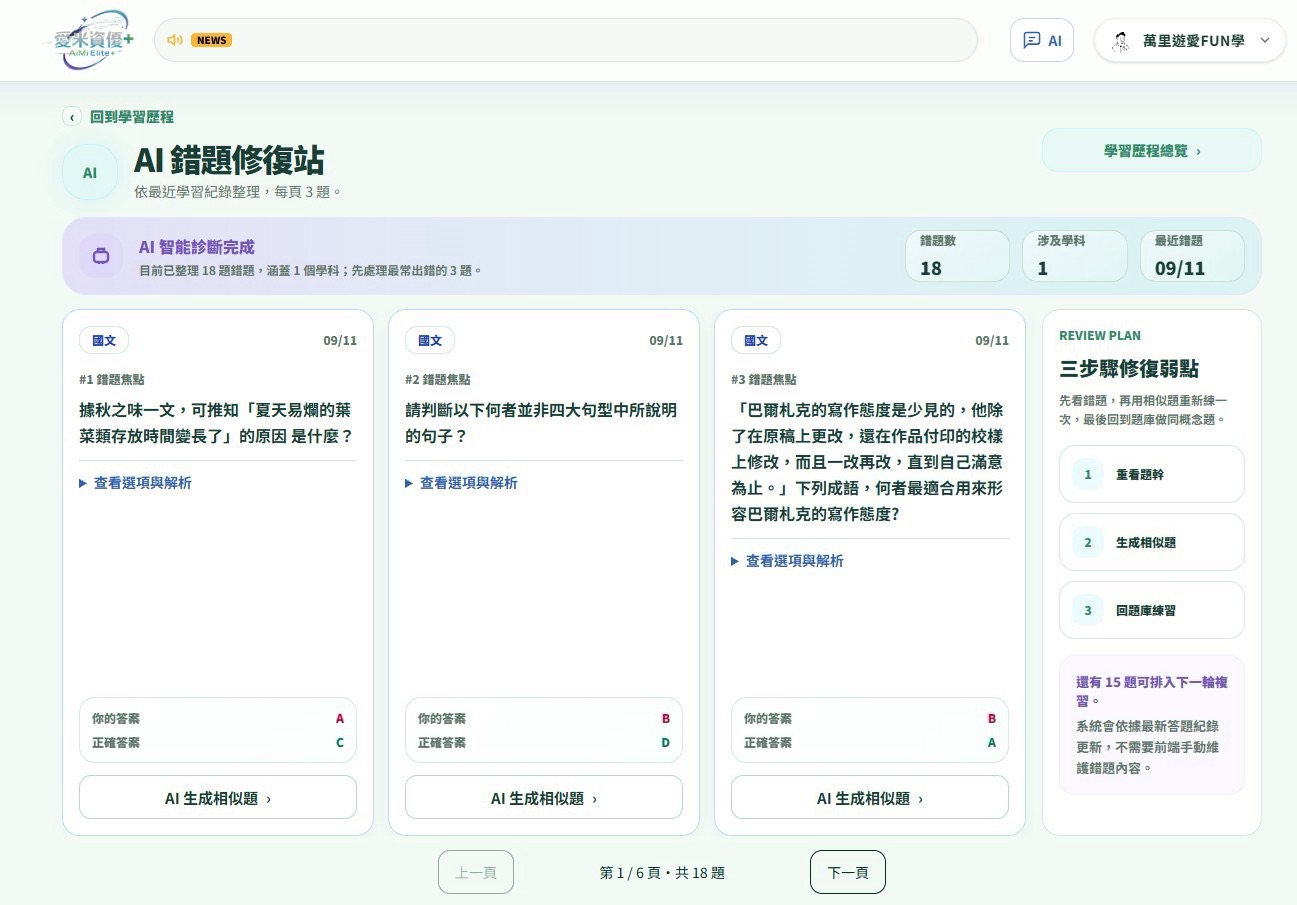Expand 查看選項與解析 for question #1
1297x905 pixels.
135,483
